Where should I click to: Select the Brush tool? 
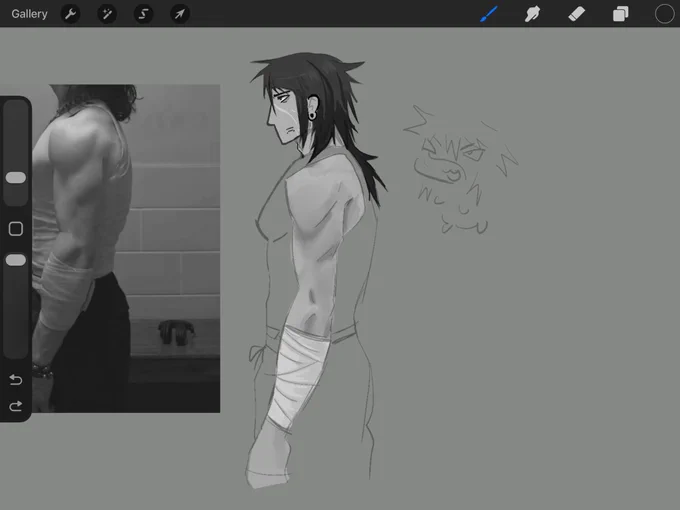[489, 14]
